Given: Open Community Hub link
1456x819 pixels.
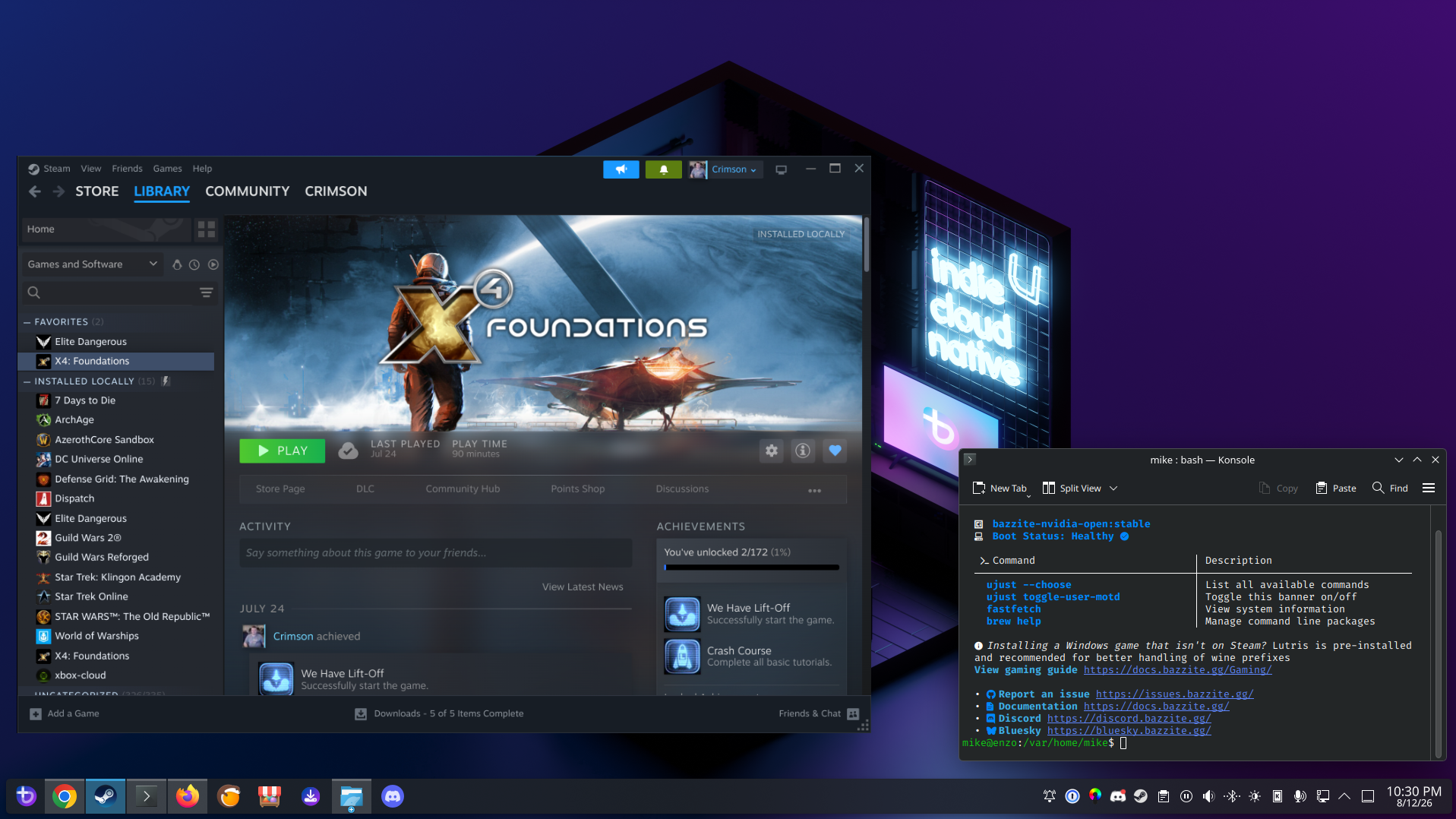Looking at the screenshot, I should click(463, 489).
